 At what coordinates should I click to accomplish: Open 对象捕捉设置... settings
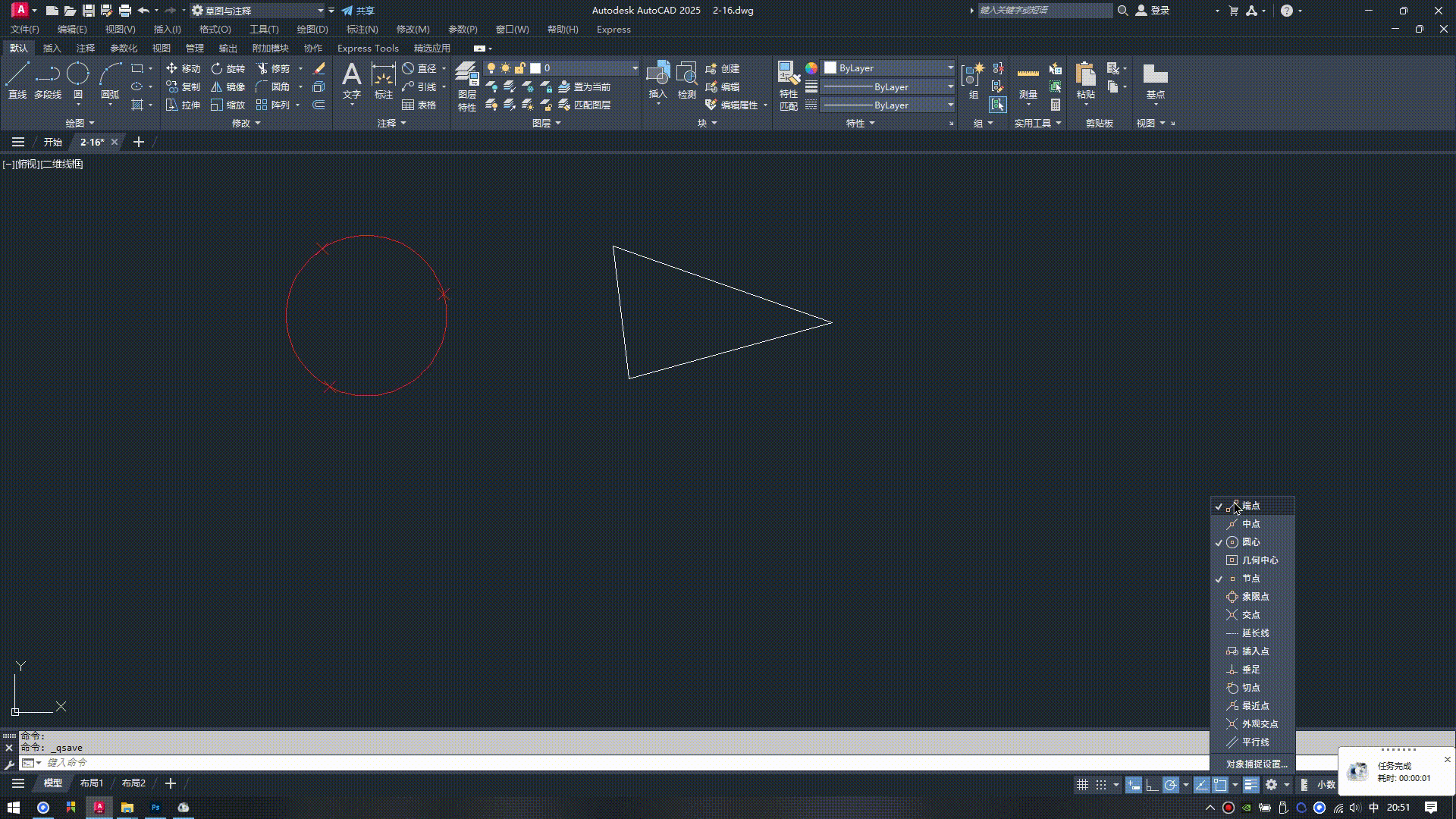[1257, 764]
